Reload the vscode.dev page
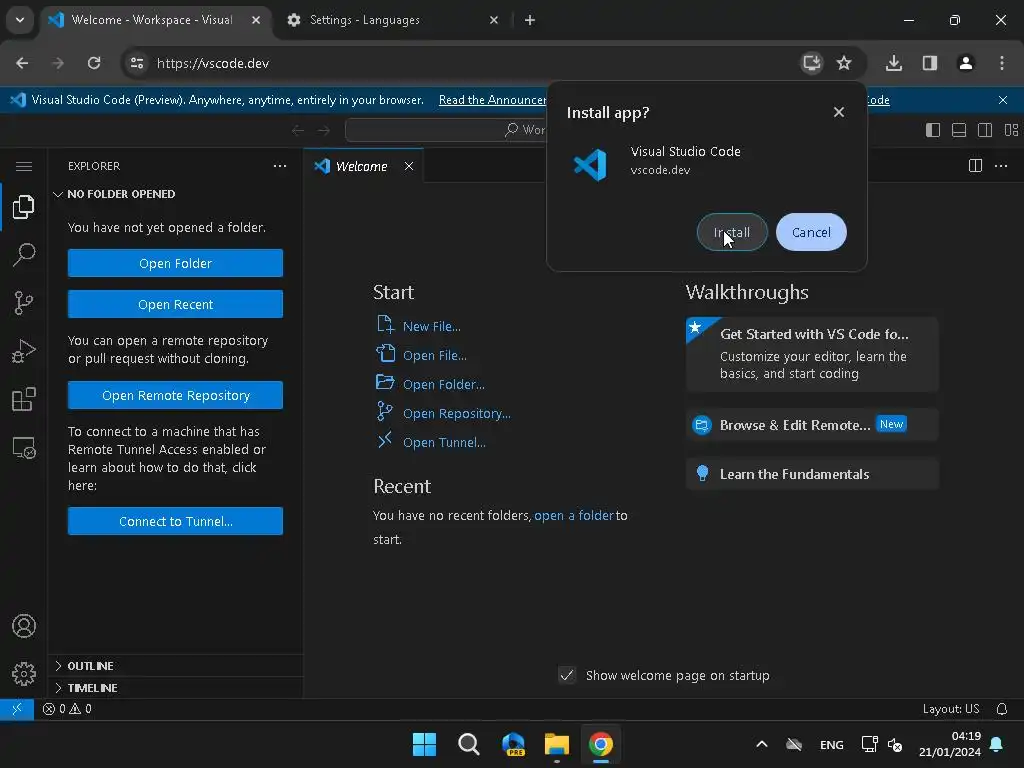1024x768 pixels. point(94,63)
